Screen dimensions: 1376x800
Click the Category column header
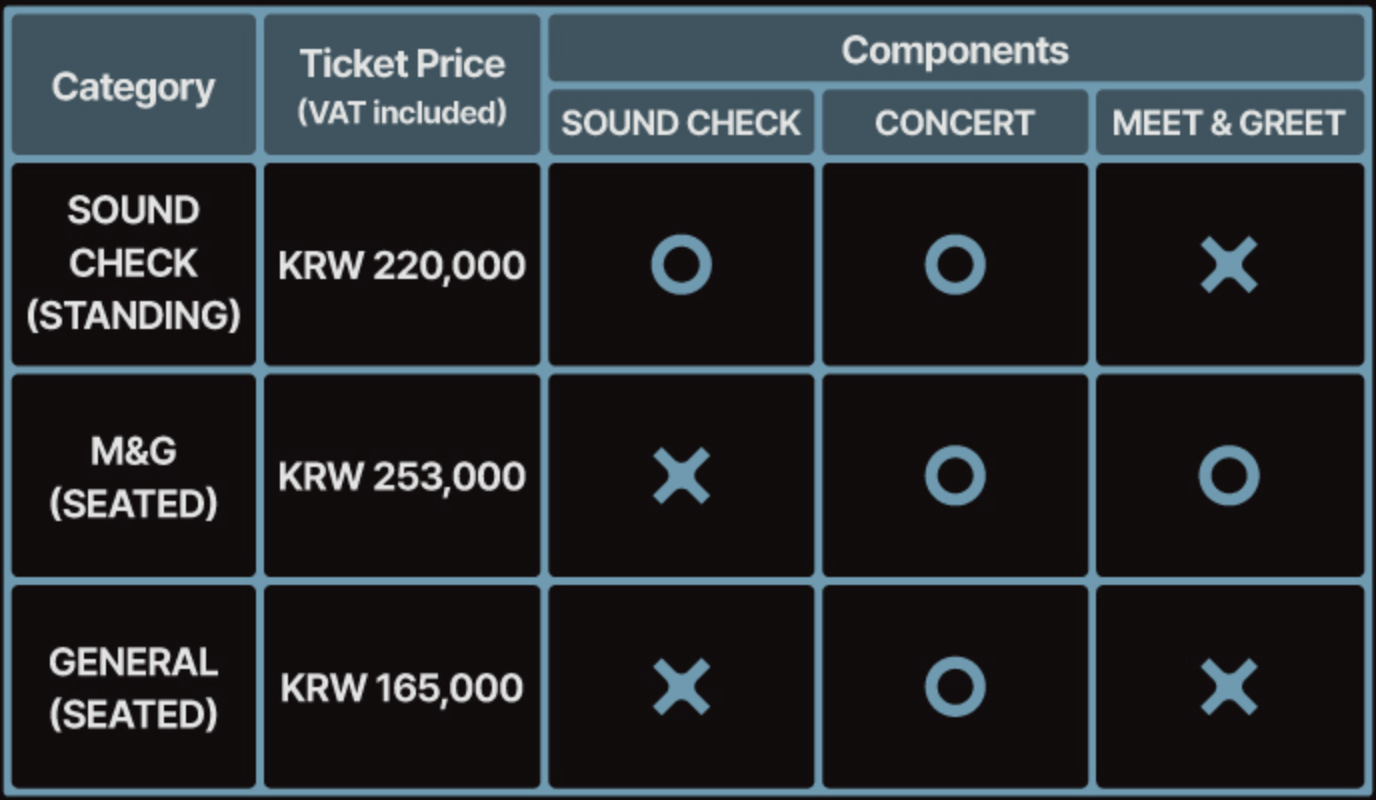click(x=133, y=87)
